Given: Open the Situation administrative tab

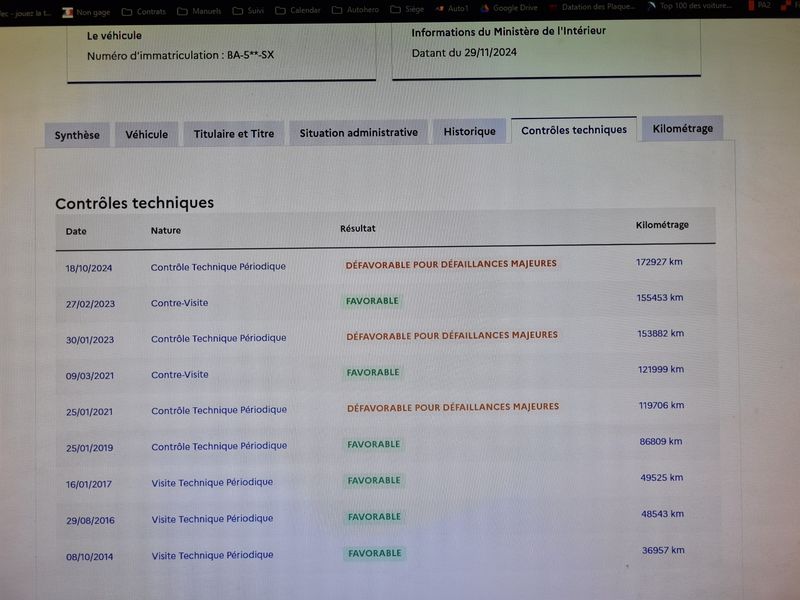Looking at the screenshot, I should pos(359,133).
